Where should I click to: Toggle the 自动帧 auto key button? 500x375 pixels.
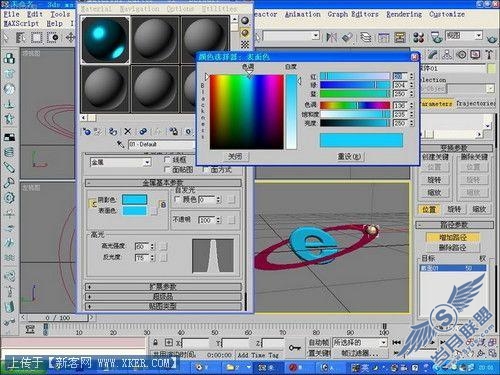tap(318, 342)
